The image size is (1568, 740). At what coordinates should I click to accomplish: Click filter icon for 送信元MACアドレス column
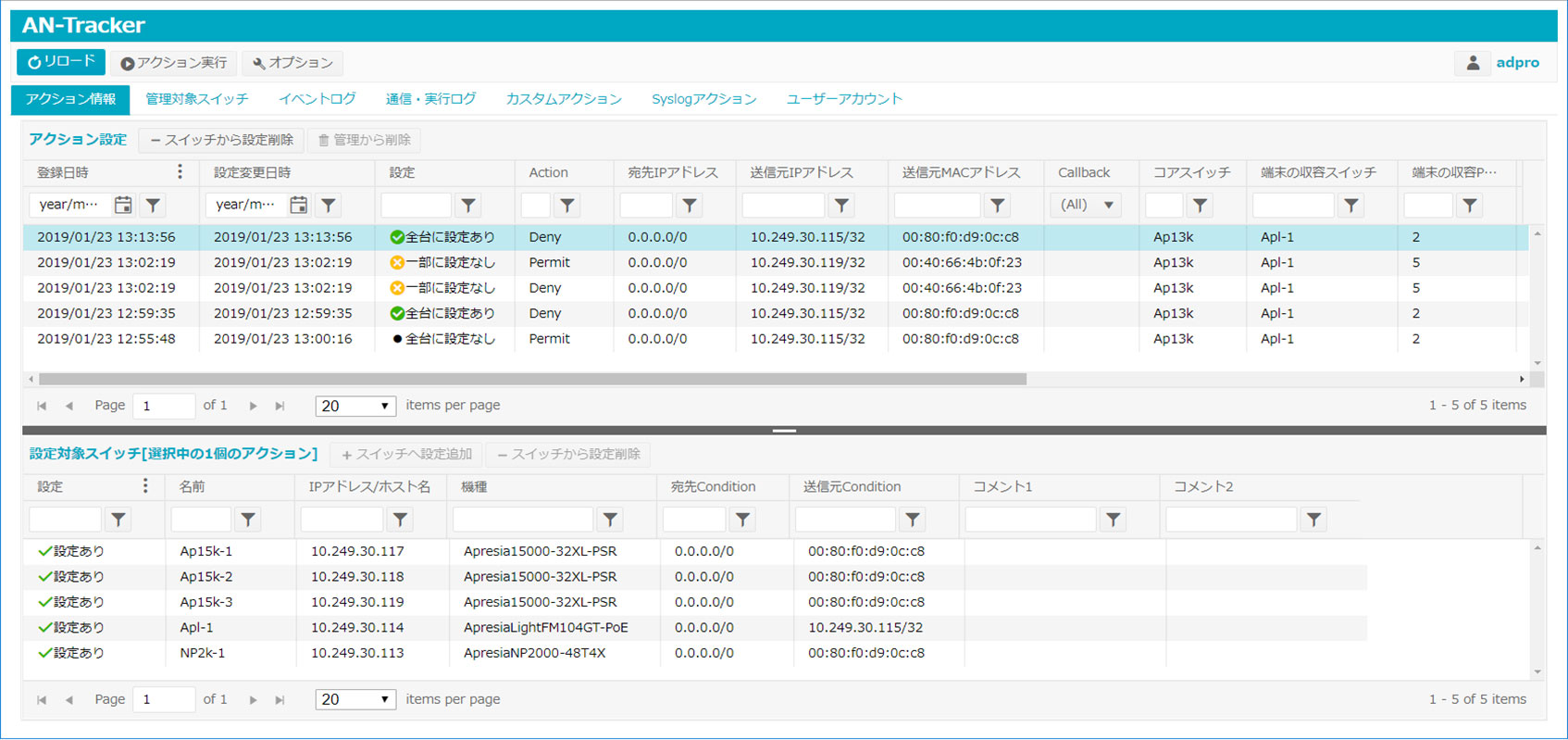point(997,206)
